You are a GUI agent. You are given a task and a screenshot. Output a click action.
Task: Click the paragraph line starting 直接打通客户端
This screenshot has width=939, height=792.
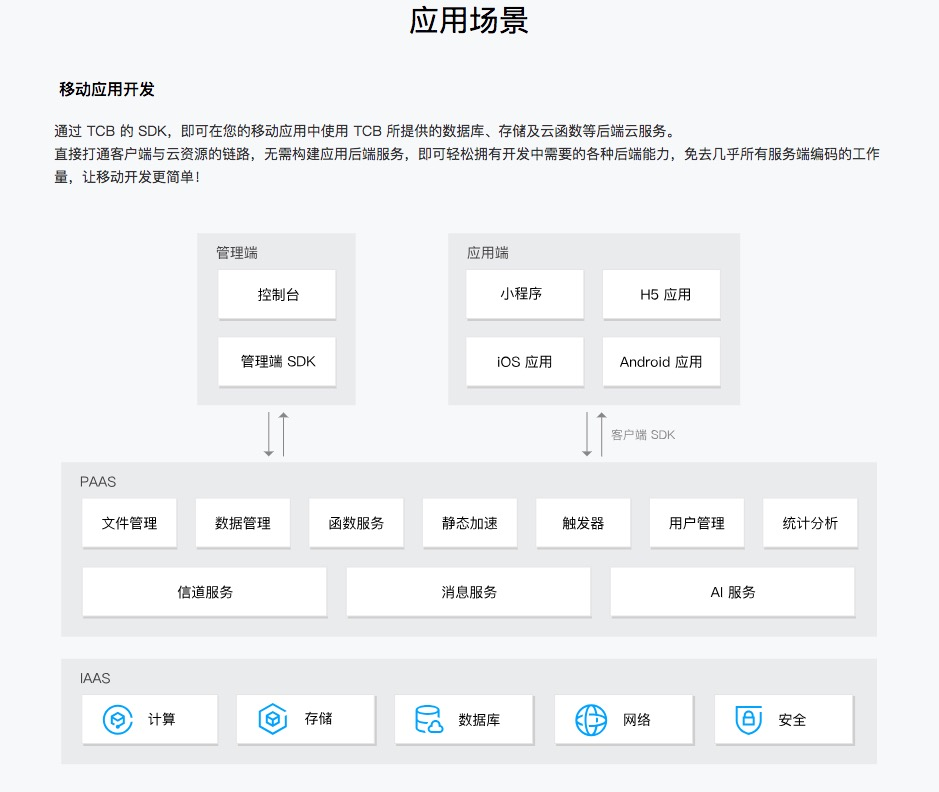[x=467, y=154]
